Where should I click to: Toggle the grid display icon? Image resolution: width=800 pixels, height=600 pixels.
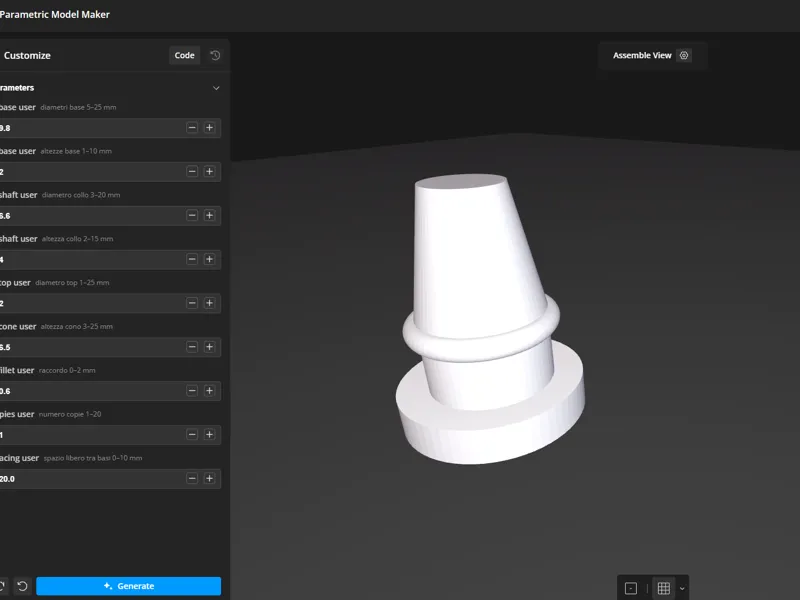click(x=664, y=588)
